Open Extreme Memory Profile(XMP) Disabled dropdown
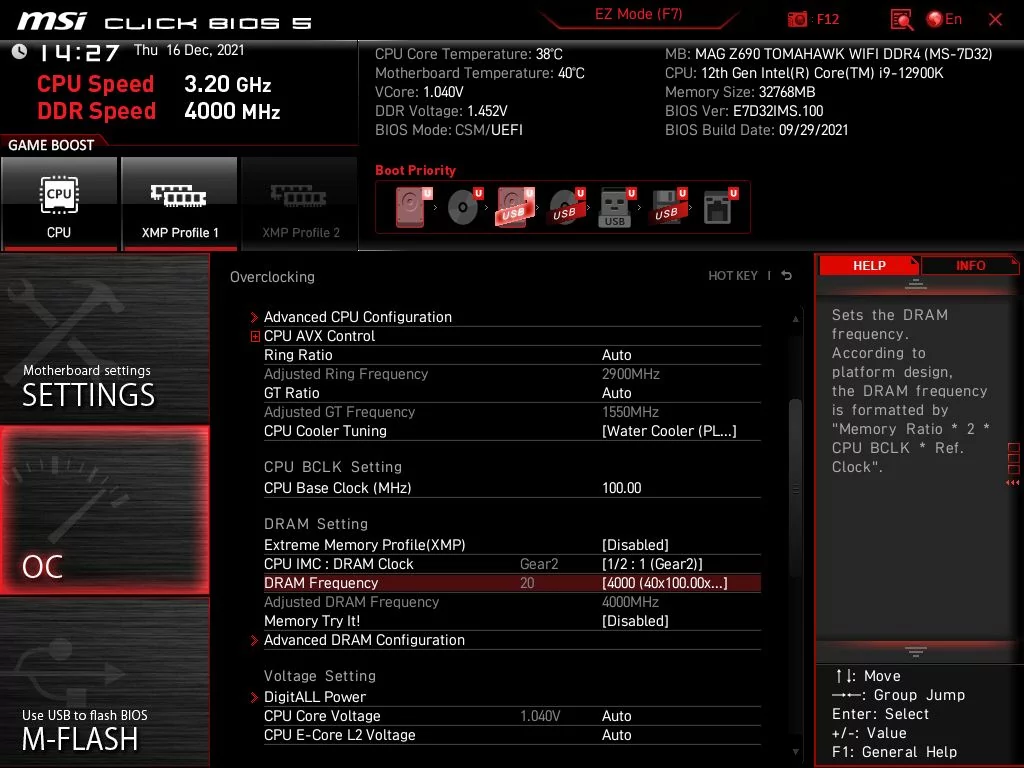The height and width of the screenshot is (768, 1024). (635, 545)
